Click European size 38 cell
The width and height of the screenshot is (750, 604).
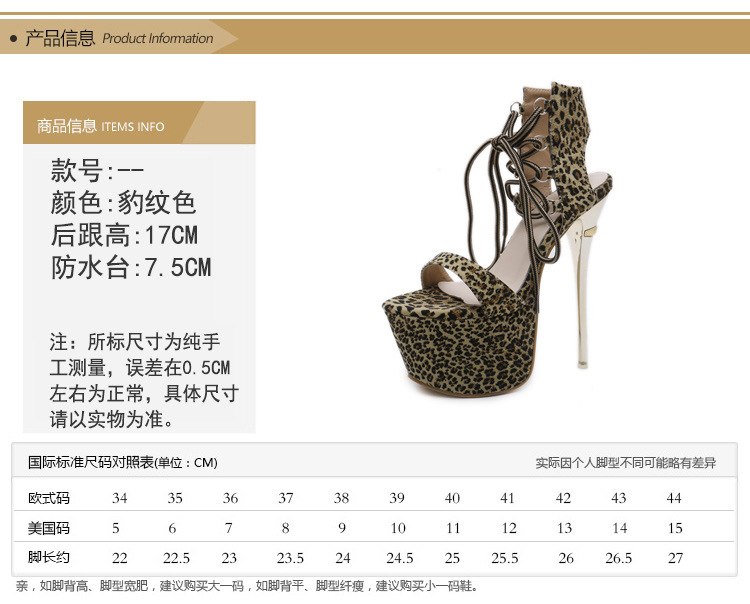(x=341, y=498)
